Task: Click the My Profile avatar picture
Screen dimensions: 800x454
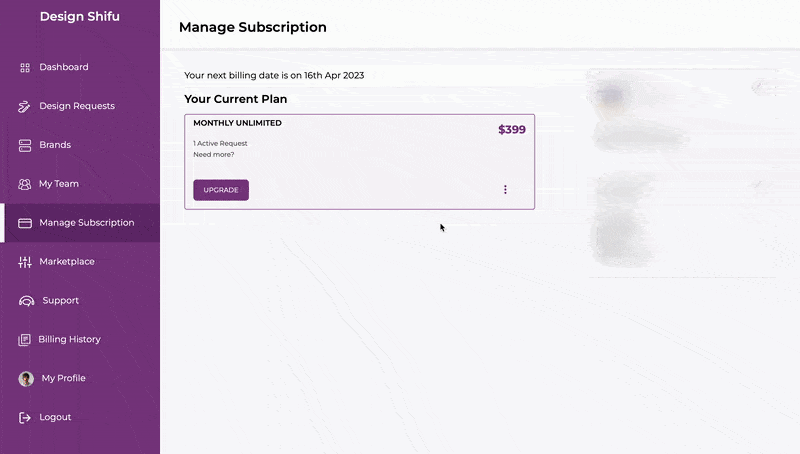Action: click(x=26, y=379)
